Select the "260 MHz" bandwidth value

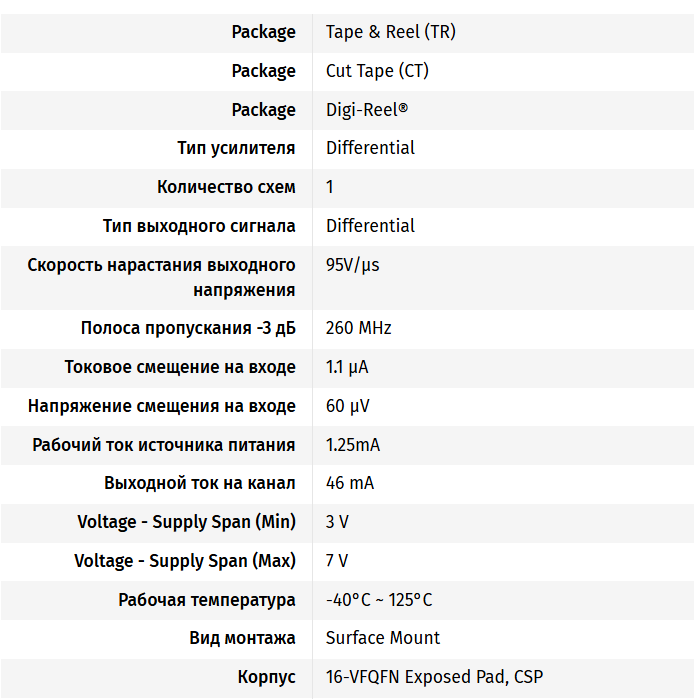359,328
